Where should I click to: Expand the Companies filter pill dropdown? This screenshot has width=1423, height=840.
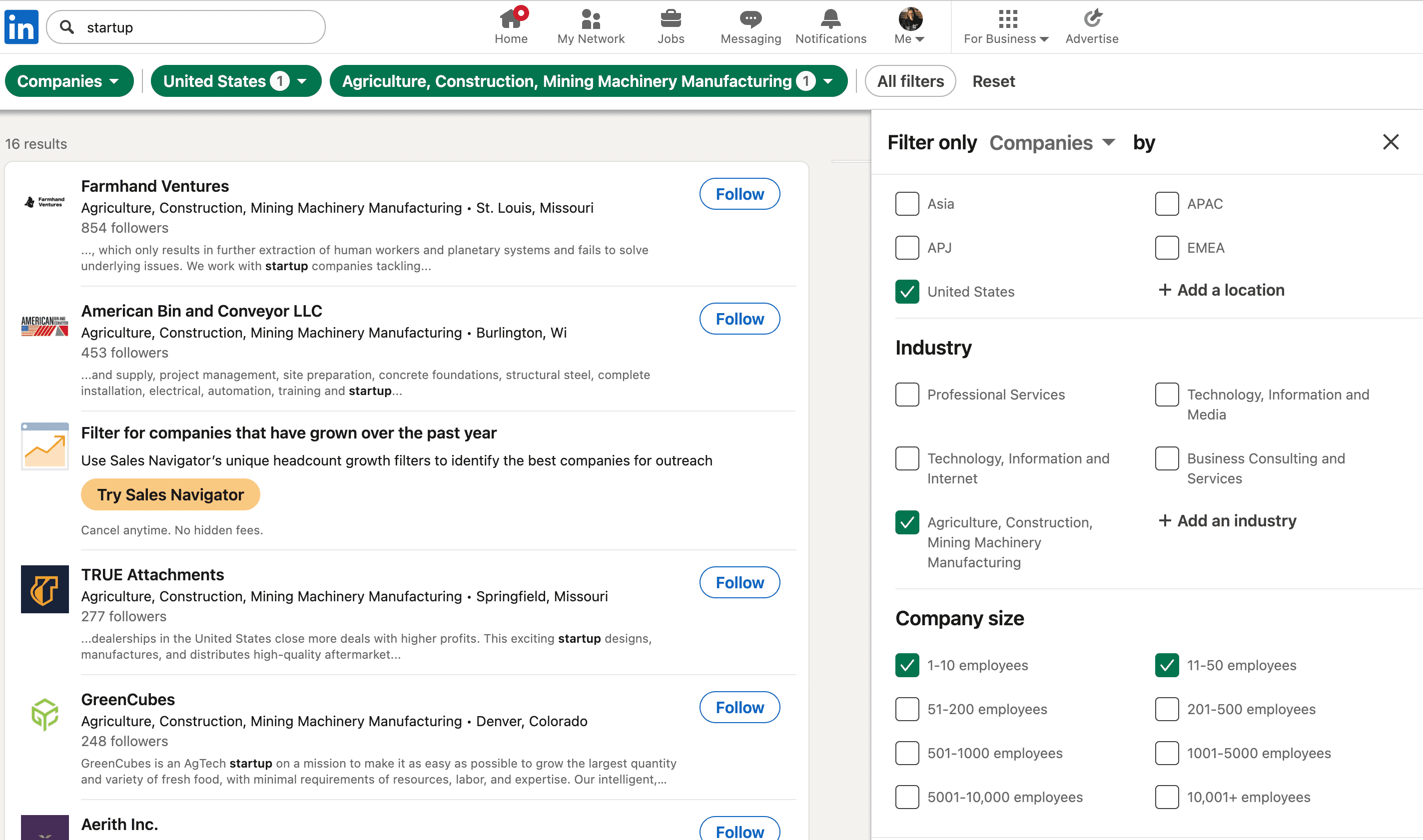pyautogui.click(x=69, y=81)
